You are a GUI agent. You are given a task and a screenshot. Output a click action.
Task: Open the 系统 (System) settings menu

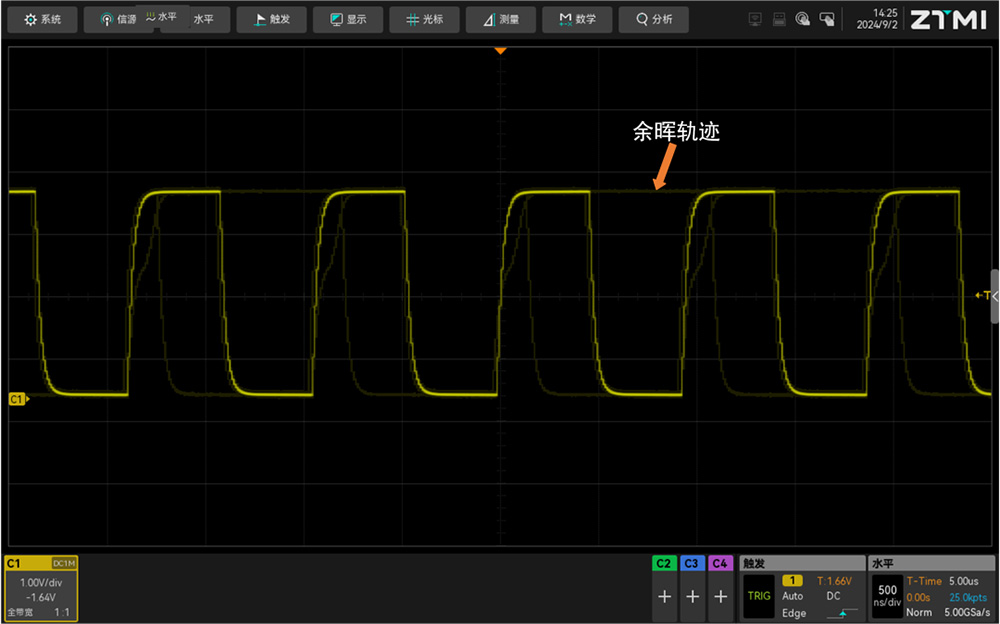(x=43, y=19)
